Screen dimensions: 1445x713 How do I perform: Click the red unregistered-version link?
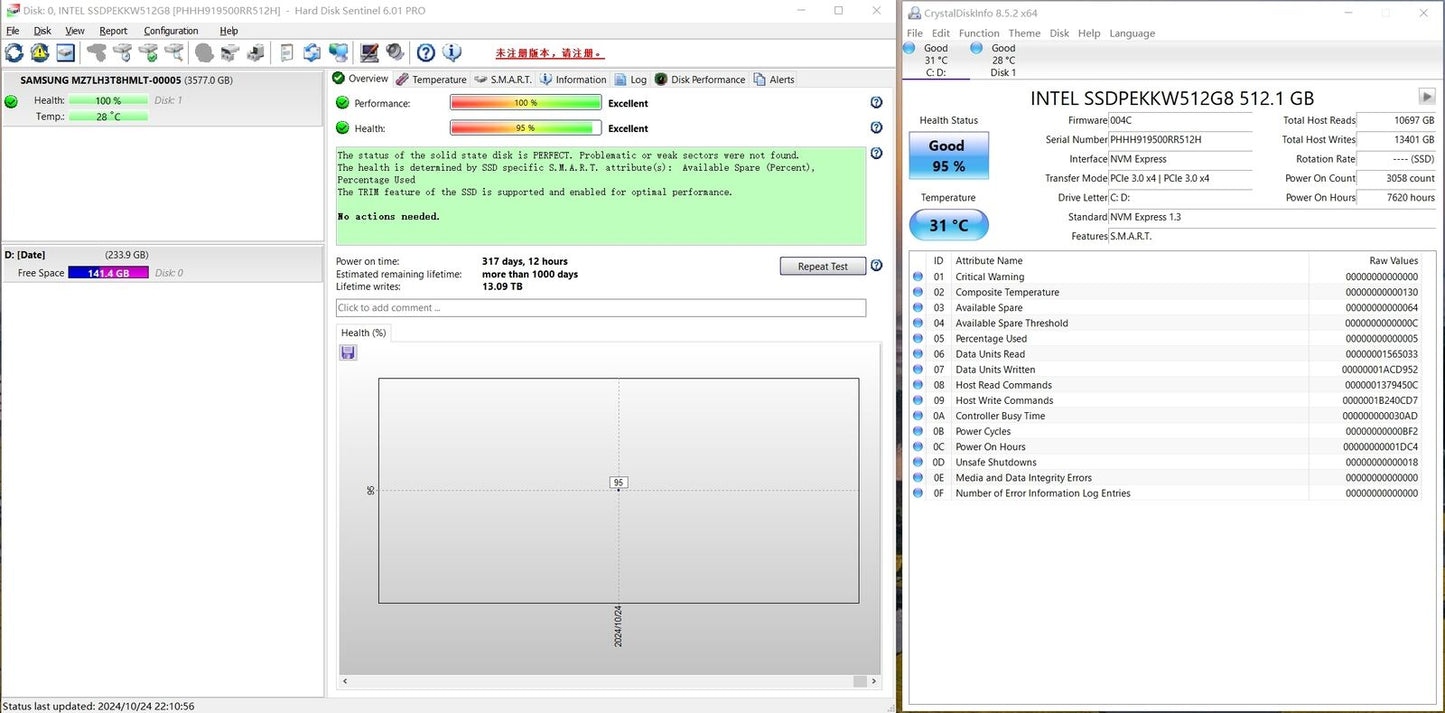[550, 54]
